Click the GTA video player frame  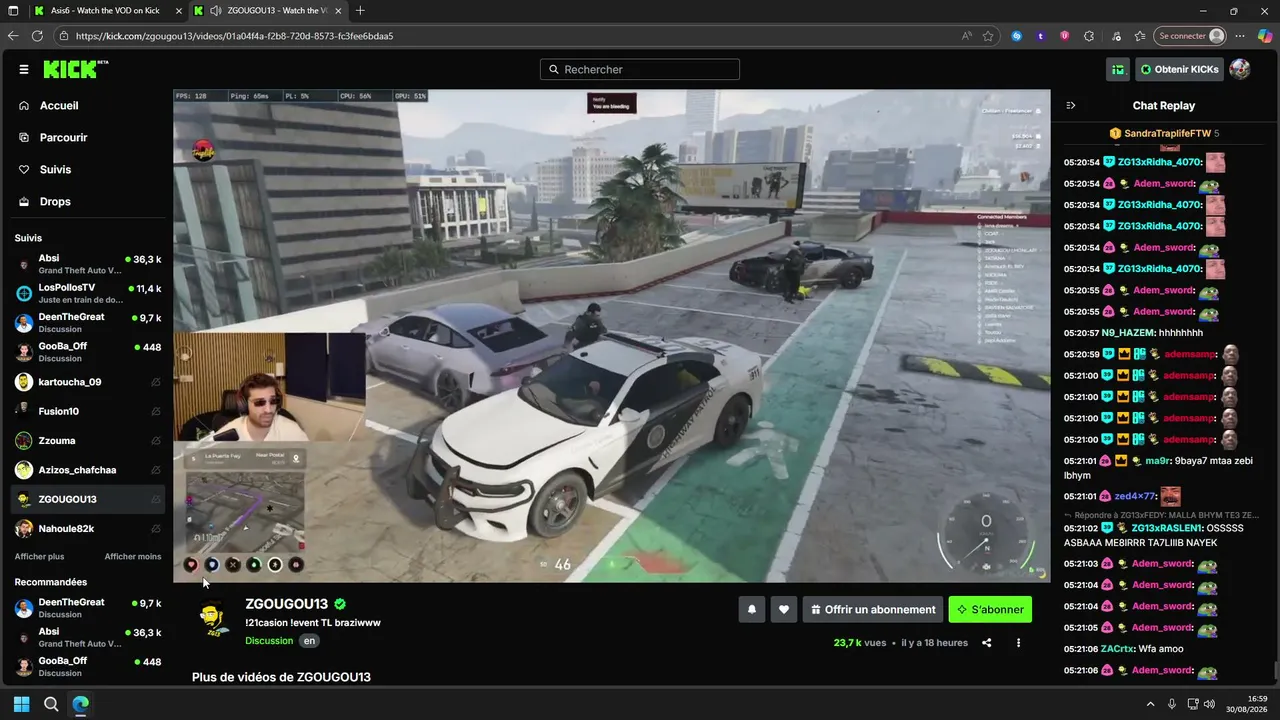(612, 336)
